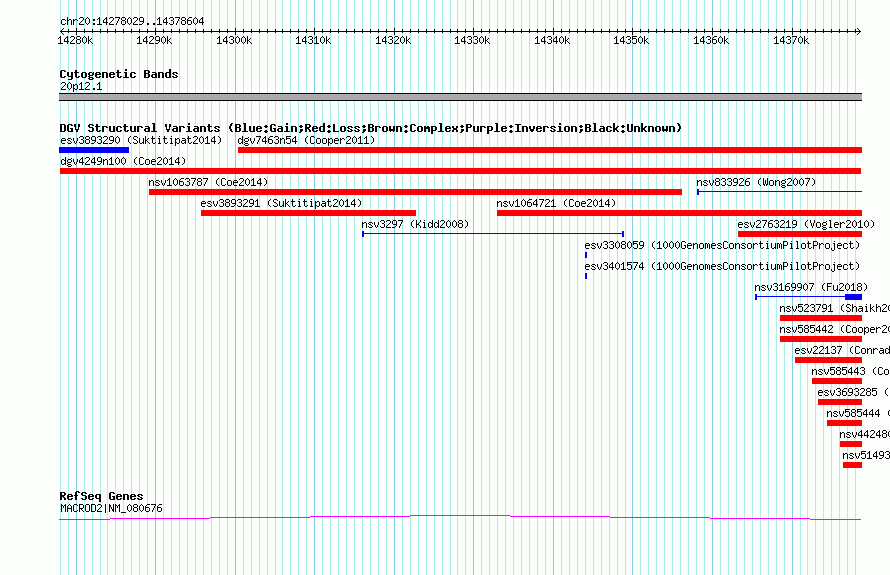The image size is (890, 575).
Task: Click the esv3893290 blue gain variant bar
Action: click(x=94, y=150)
